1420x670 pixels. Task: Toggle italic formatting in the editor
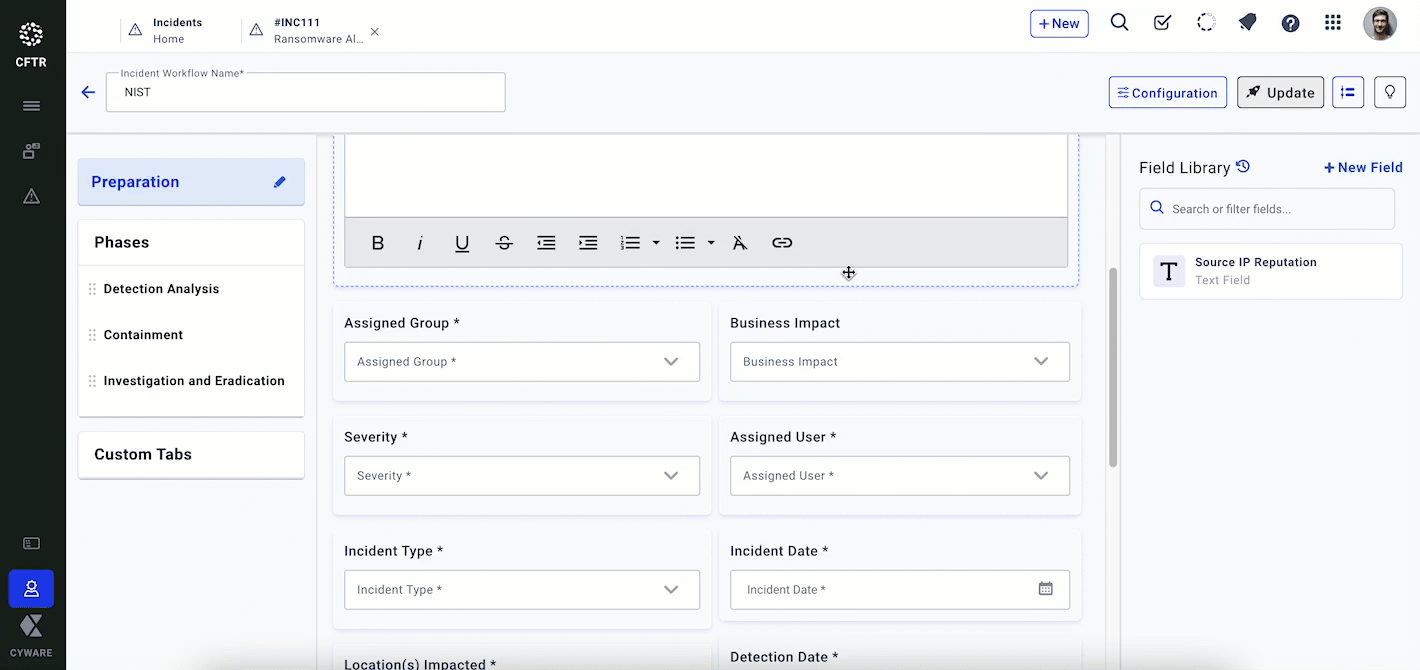click(420, 243)
